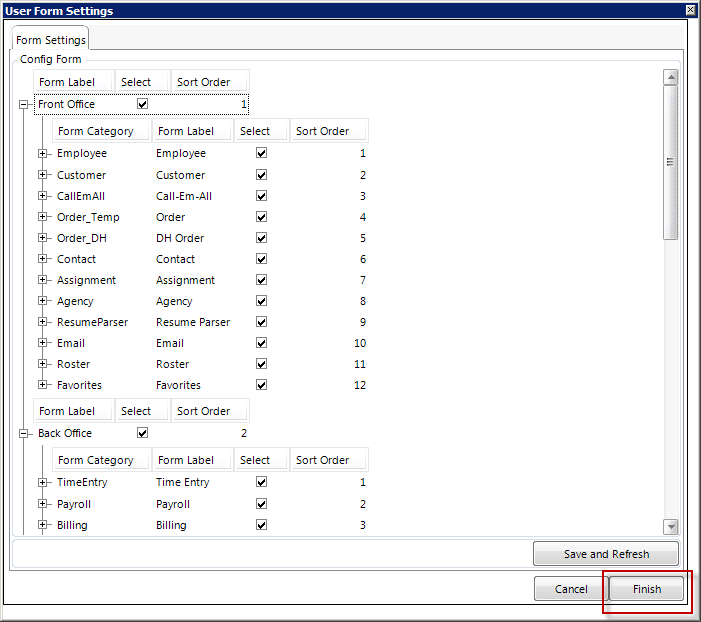Click the Form Category header under Front Office

tap(101, 131)
